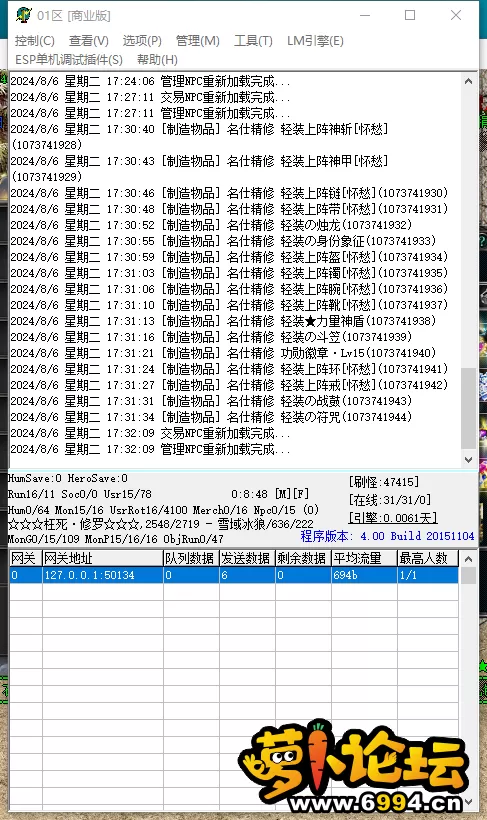Click log line 17:27:11 交易NPC重新加载完成
Screen dimensions: 487x820
click(x=150, y=97)
